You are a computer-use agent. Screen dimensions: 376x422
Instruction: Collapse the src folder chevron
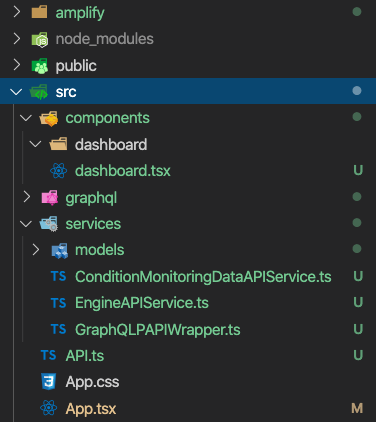[x=16, y=92]
